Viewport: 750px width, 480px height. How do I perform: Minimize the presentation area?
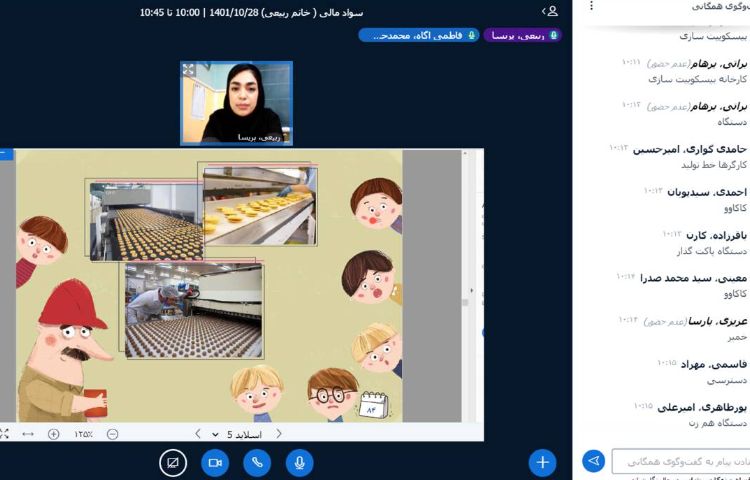point(4,153)
